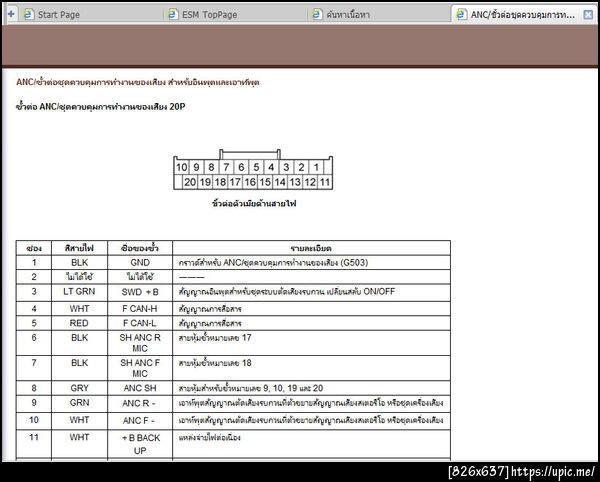Switch to the Start Page tab

coord(90,15)
